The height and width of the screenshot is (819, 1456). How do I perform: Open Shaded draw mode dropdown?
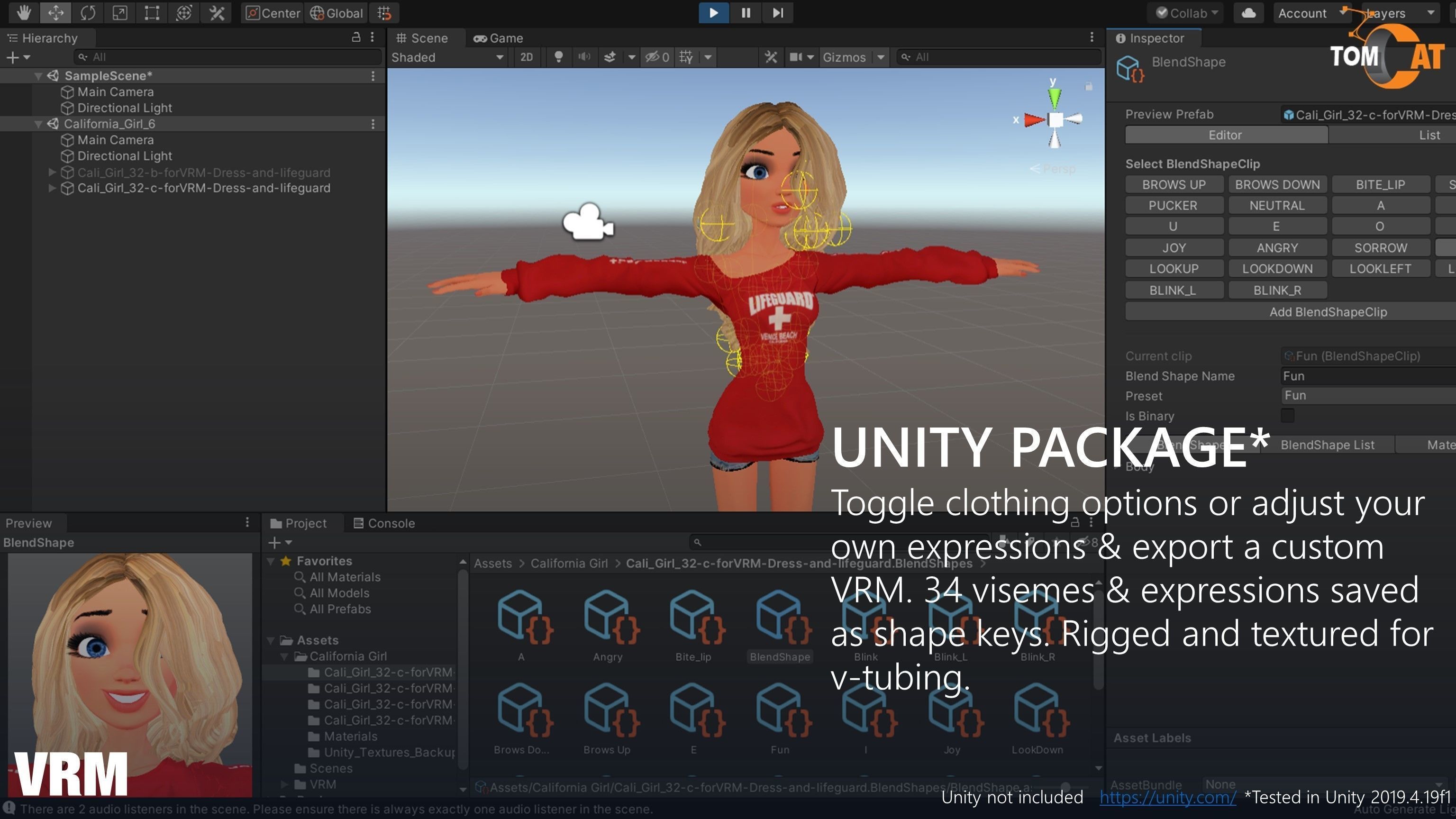(447, 57)
